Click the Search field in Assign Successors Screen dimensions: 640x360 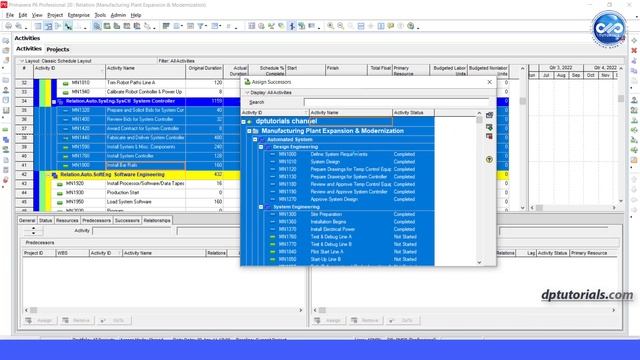click(x=396, y=102)
